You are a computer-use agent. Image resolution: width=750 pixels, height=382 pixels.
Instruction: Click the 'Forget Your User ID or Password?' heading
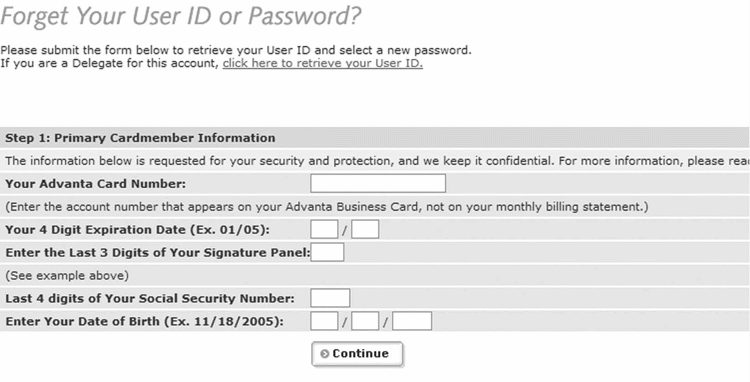(181, 17)
